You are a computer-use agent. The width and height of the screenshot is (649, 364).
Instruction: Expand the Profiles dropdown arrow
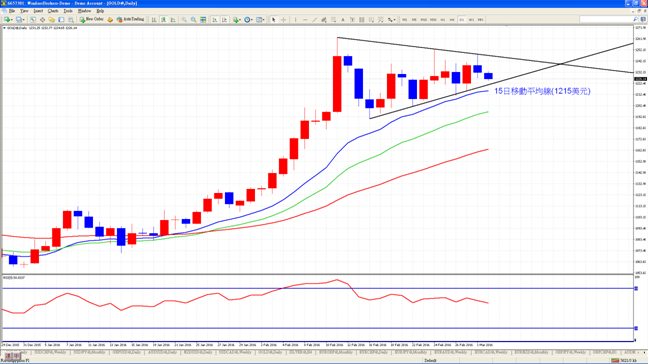24,19
